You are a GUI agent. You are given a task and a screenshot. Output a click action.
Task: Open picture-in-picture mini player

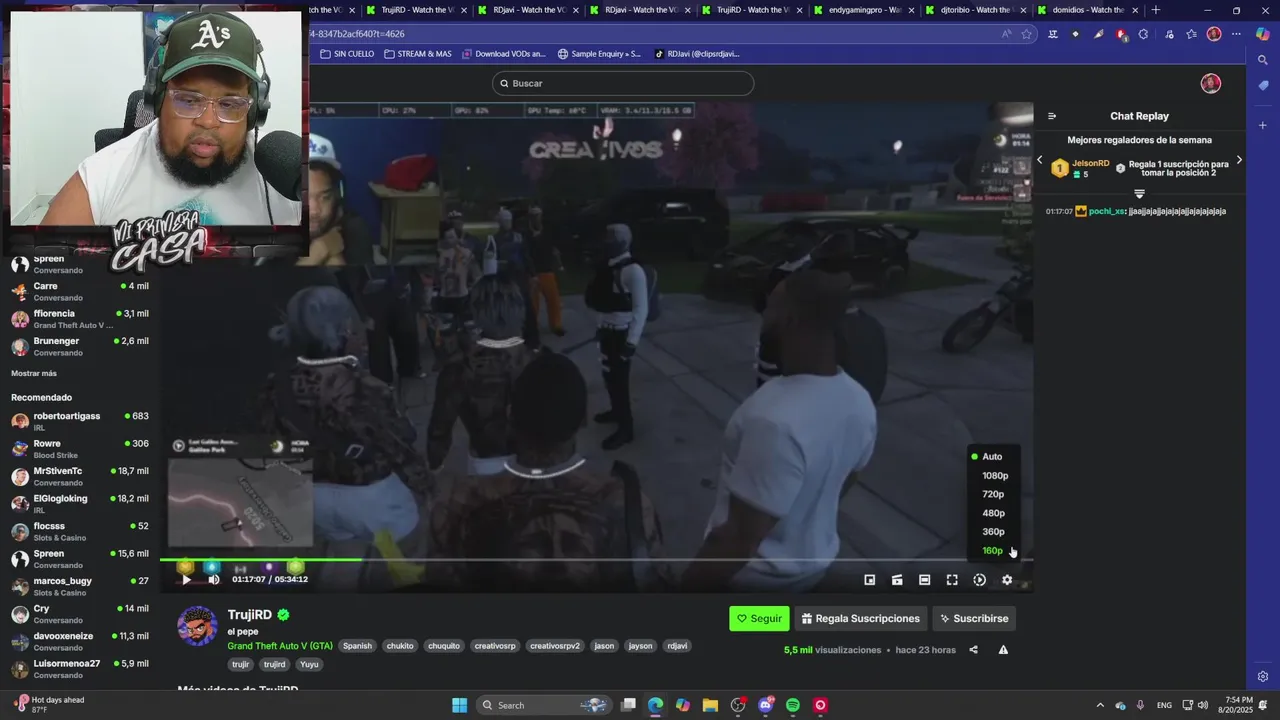coord(870,580)
